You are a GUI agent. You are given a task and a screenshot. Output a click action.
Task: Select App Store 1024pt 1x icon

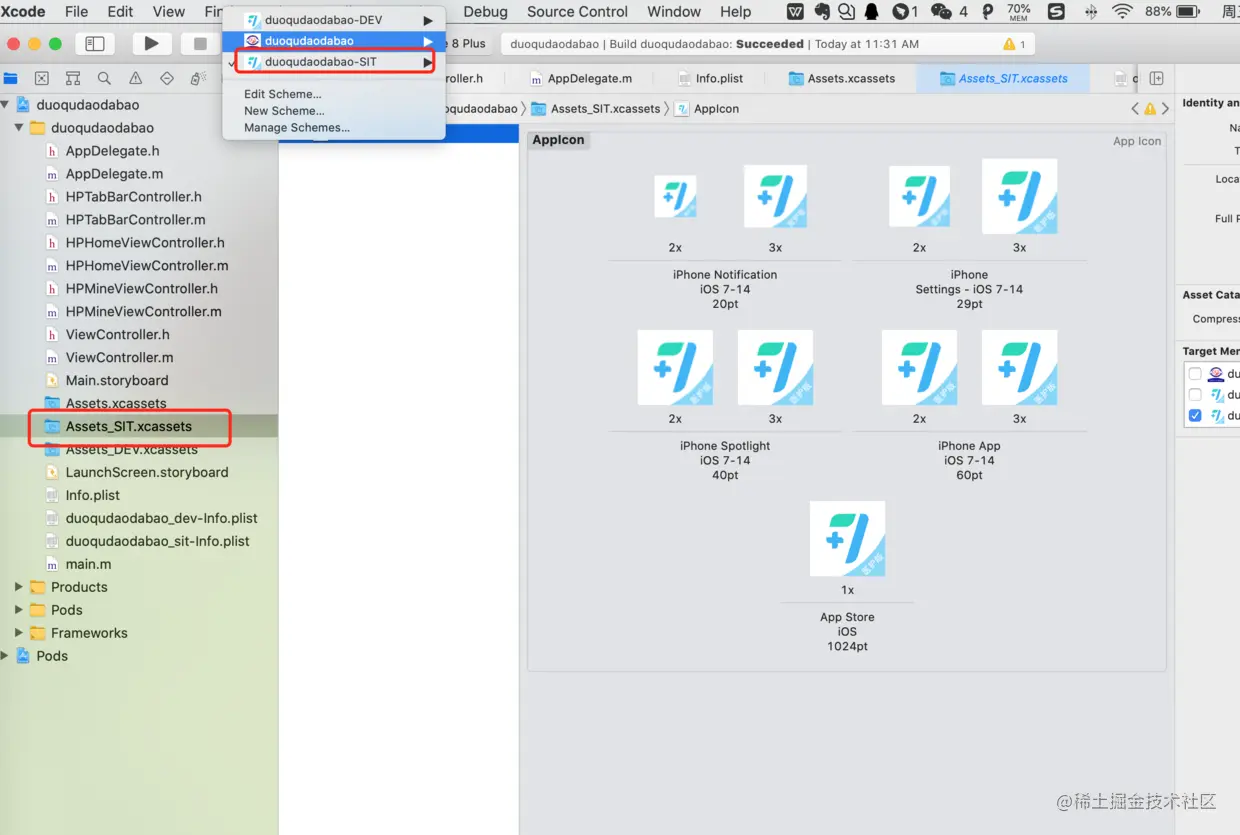[x=847, y=538]
